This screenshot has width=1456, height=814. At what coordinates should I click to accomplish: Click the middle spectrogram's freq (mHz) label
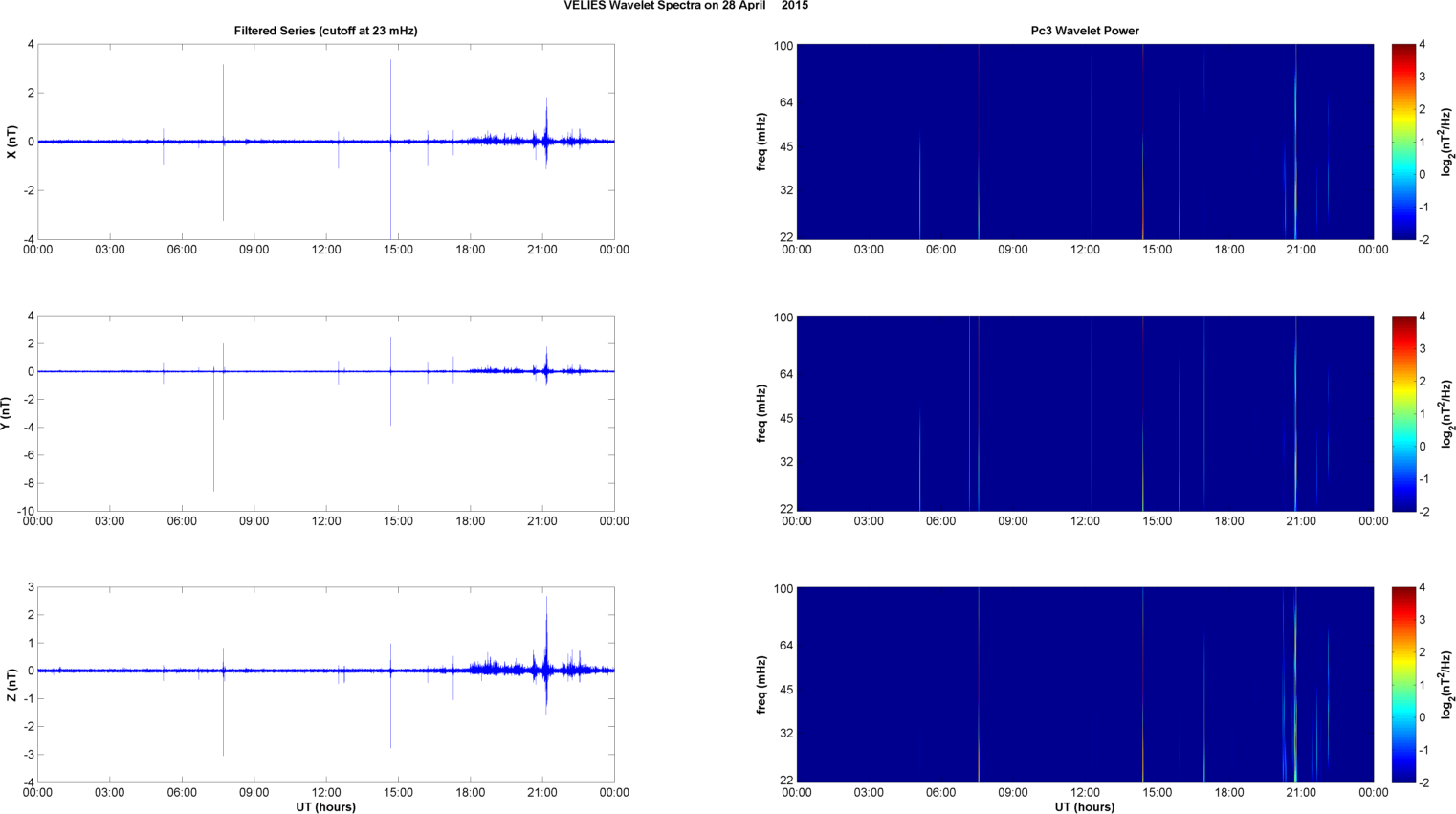point(761,413)
